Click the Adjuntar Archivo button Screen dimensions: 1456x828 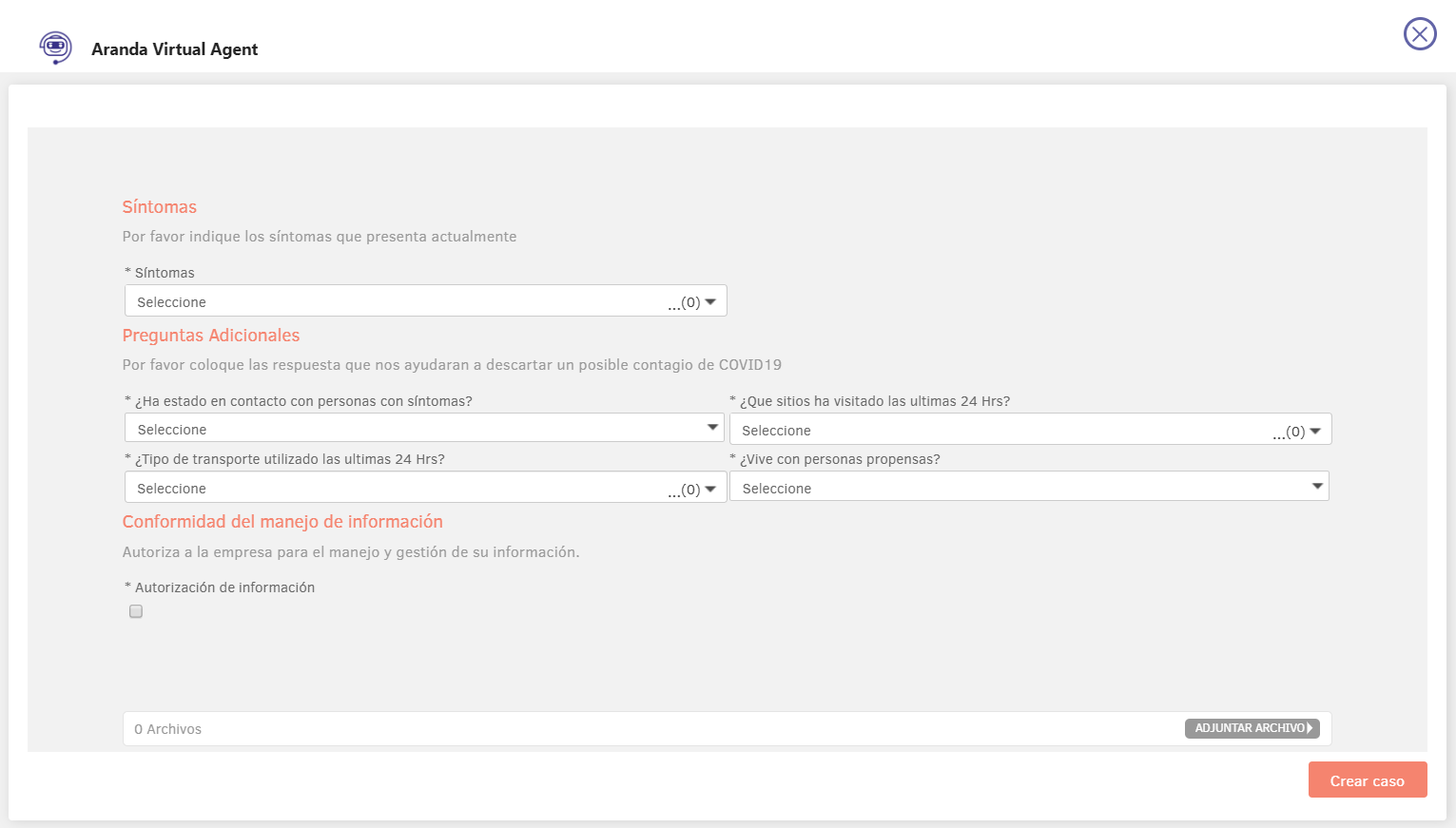[x=1252, y=728]
